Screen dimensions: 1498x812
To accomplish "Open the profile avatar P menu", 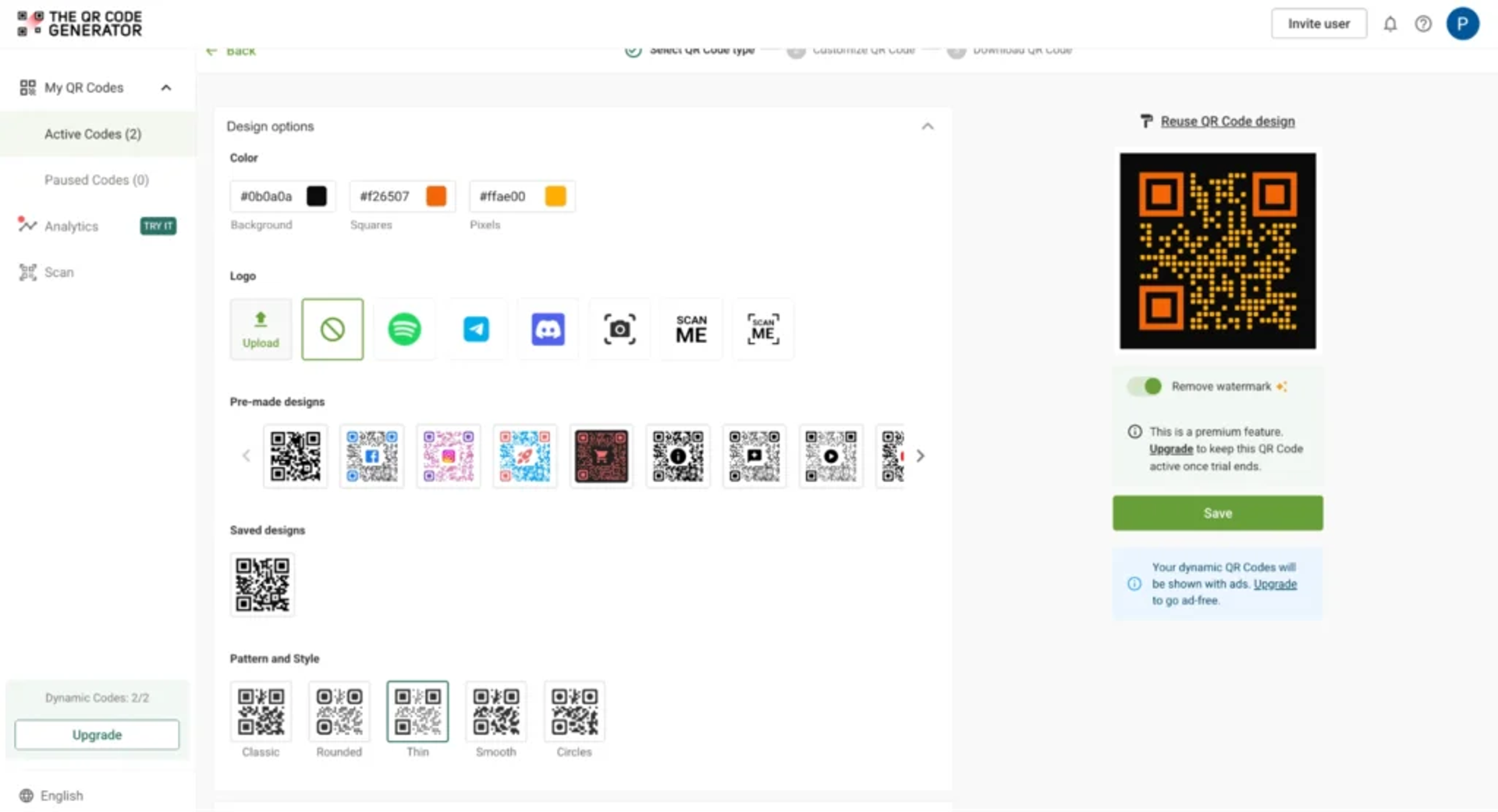I will pyautogui.click(x=1462, y=23).
